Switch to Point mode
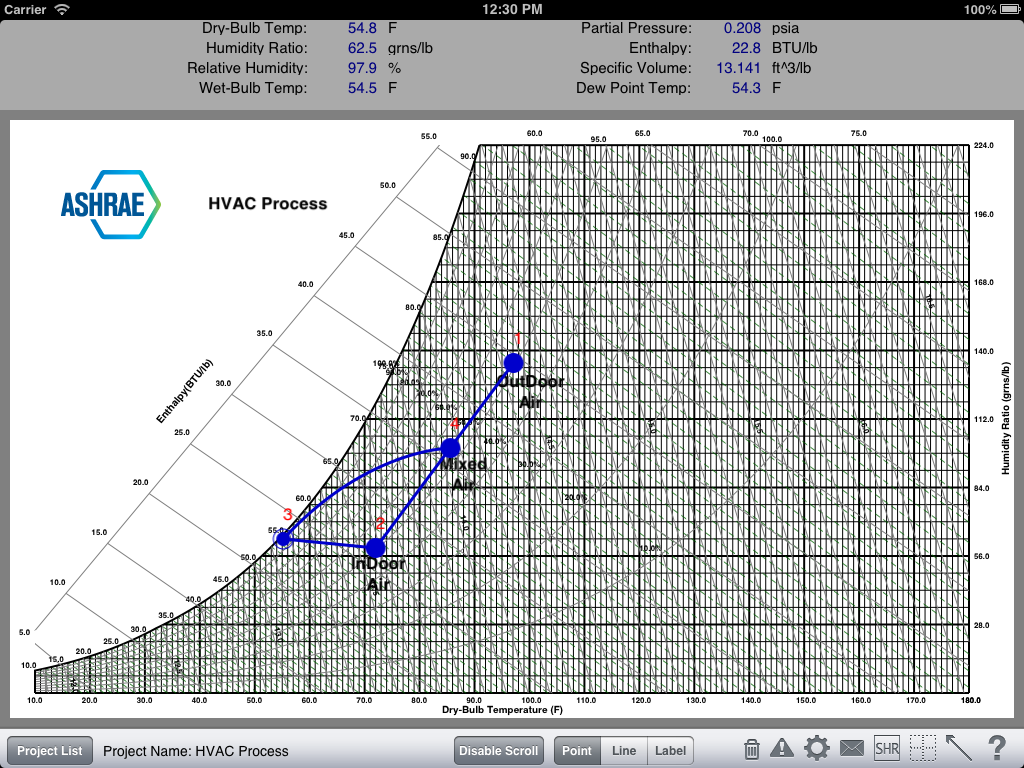 pos(577,750)
